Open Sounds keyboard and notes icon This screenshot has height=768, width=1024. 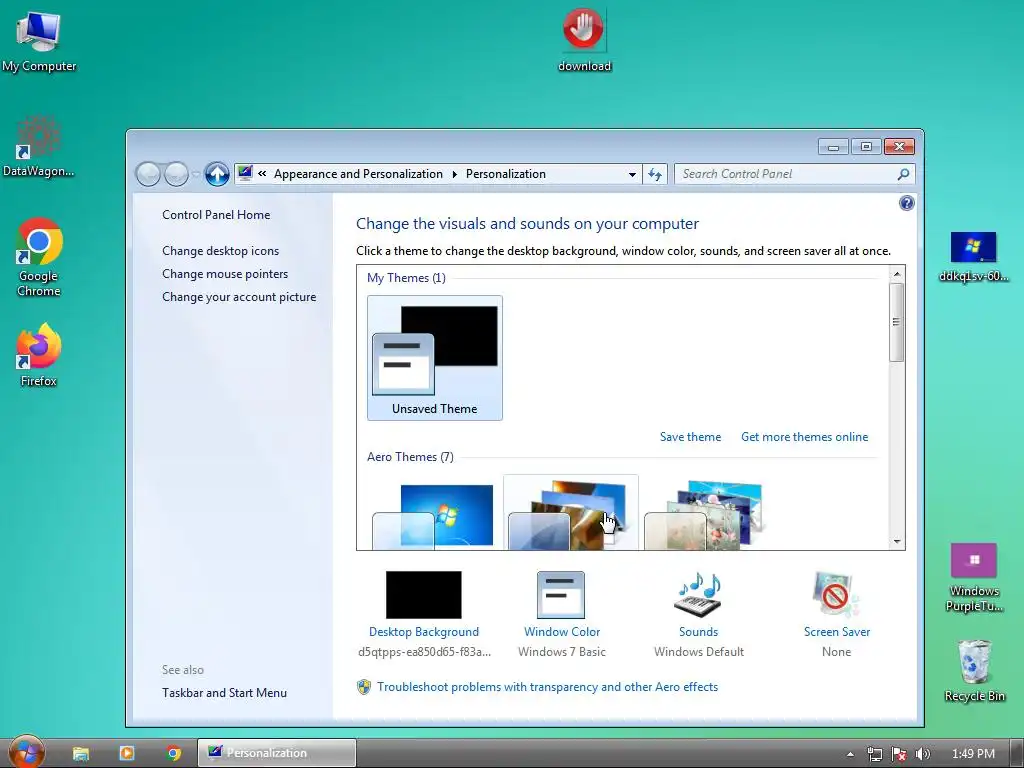pyautogui.click(x=698, y=595)
